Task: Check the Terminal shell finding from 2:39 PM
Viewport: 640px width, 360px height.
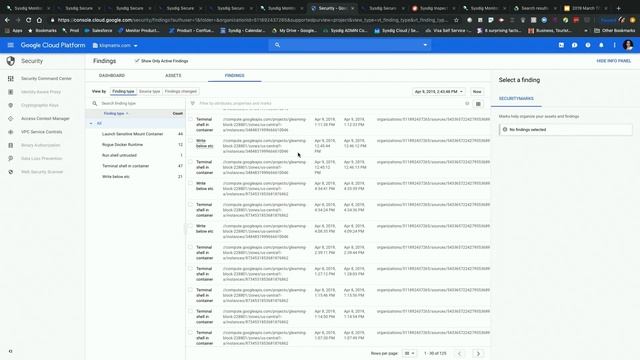Action: click(191, 247)
